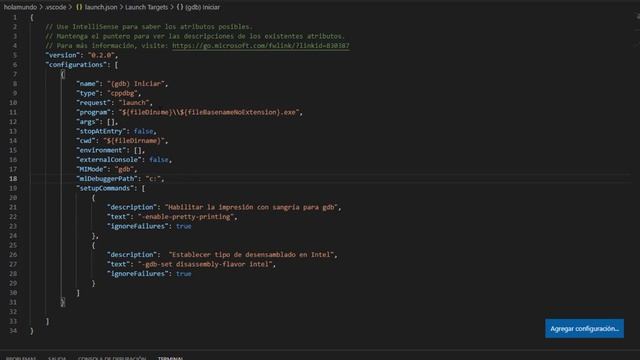Open the go.microsoft.com fwlink URL in comment
640x360 pixels.
(x=261, y=46)
